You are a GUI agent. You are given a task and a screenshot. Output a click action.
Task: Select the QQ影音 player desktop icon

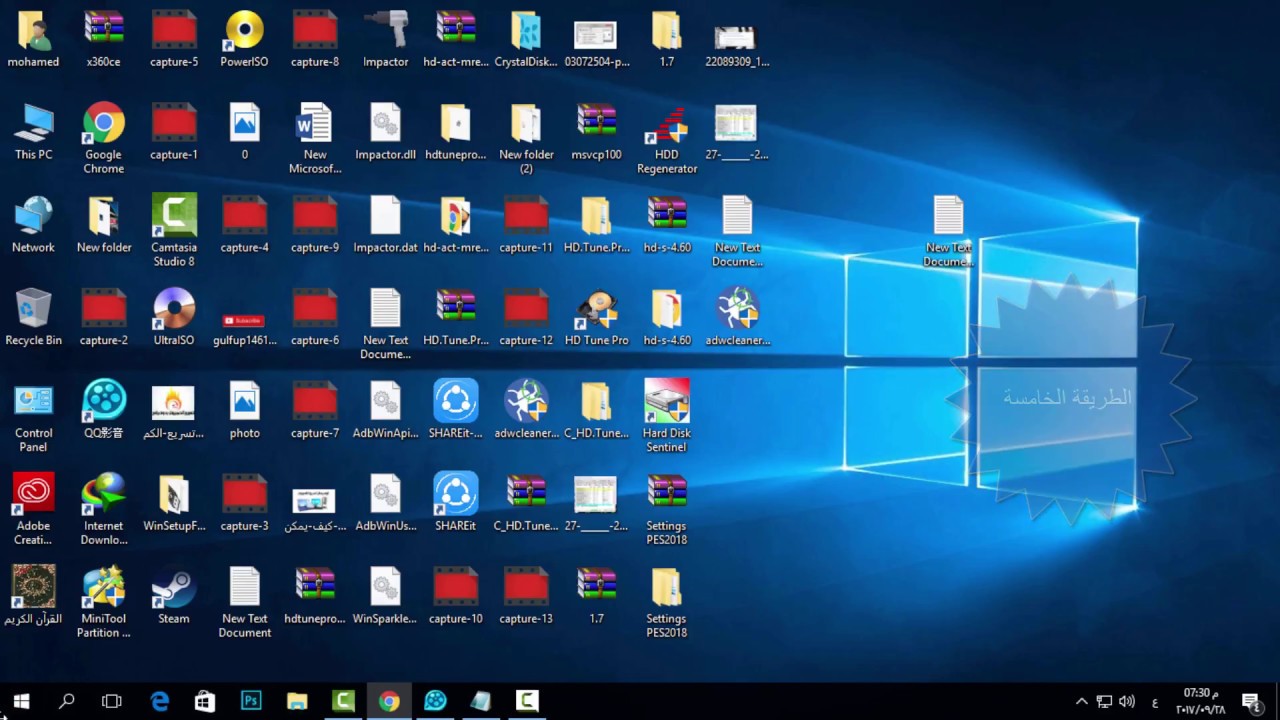click(104, 410)
